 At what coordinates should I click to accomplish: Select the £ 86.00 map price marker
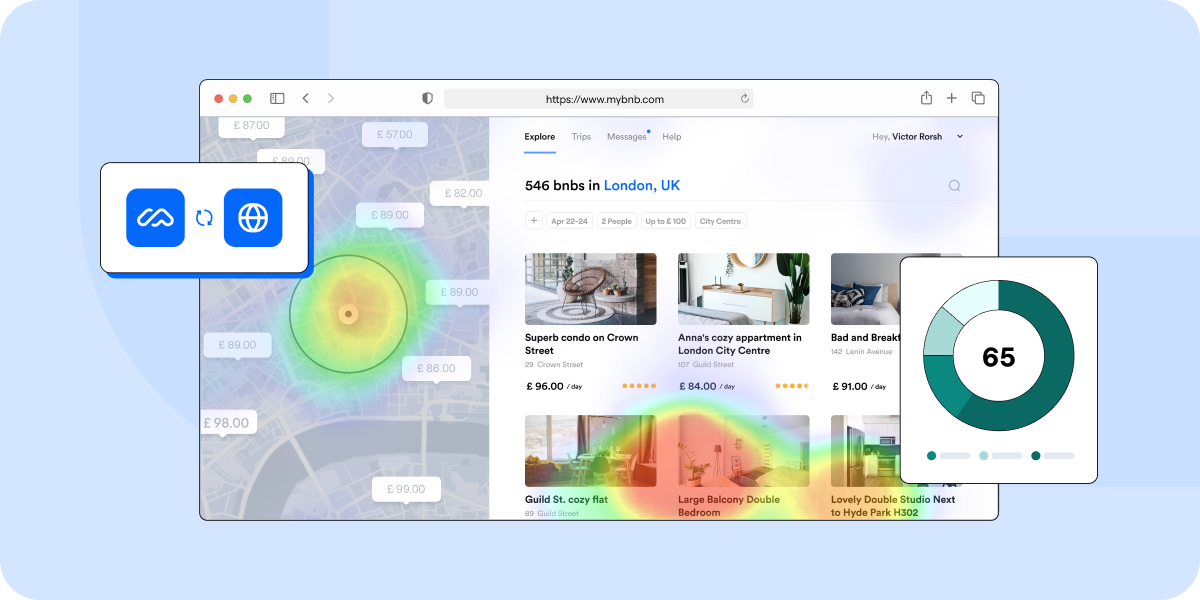(436, 368)
